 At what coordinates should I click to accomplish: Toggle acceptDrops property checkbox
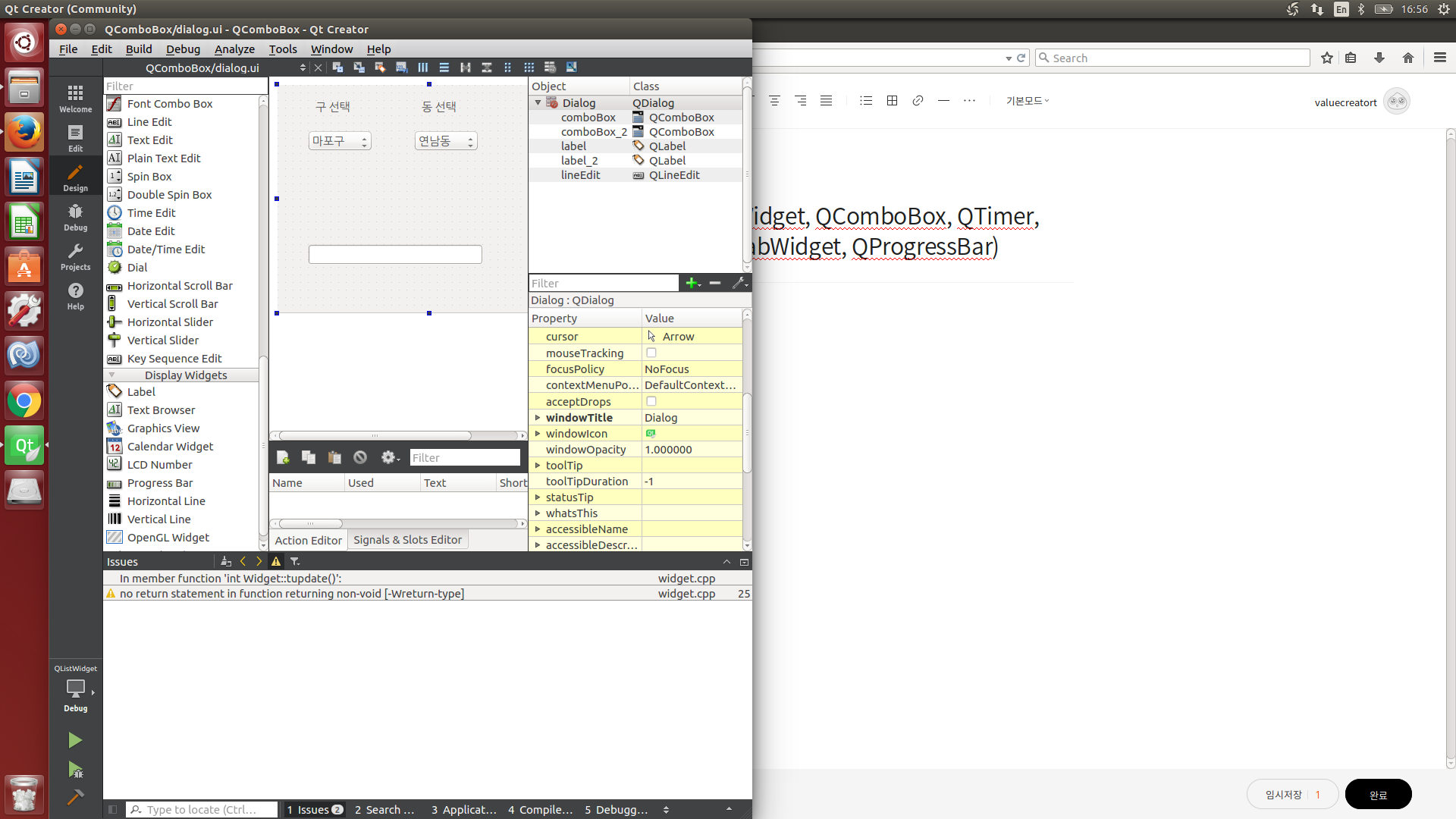tap(651, 401)
